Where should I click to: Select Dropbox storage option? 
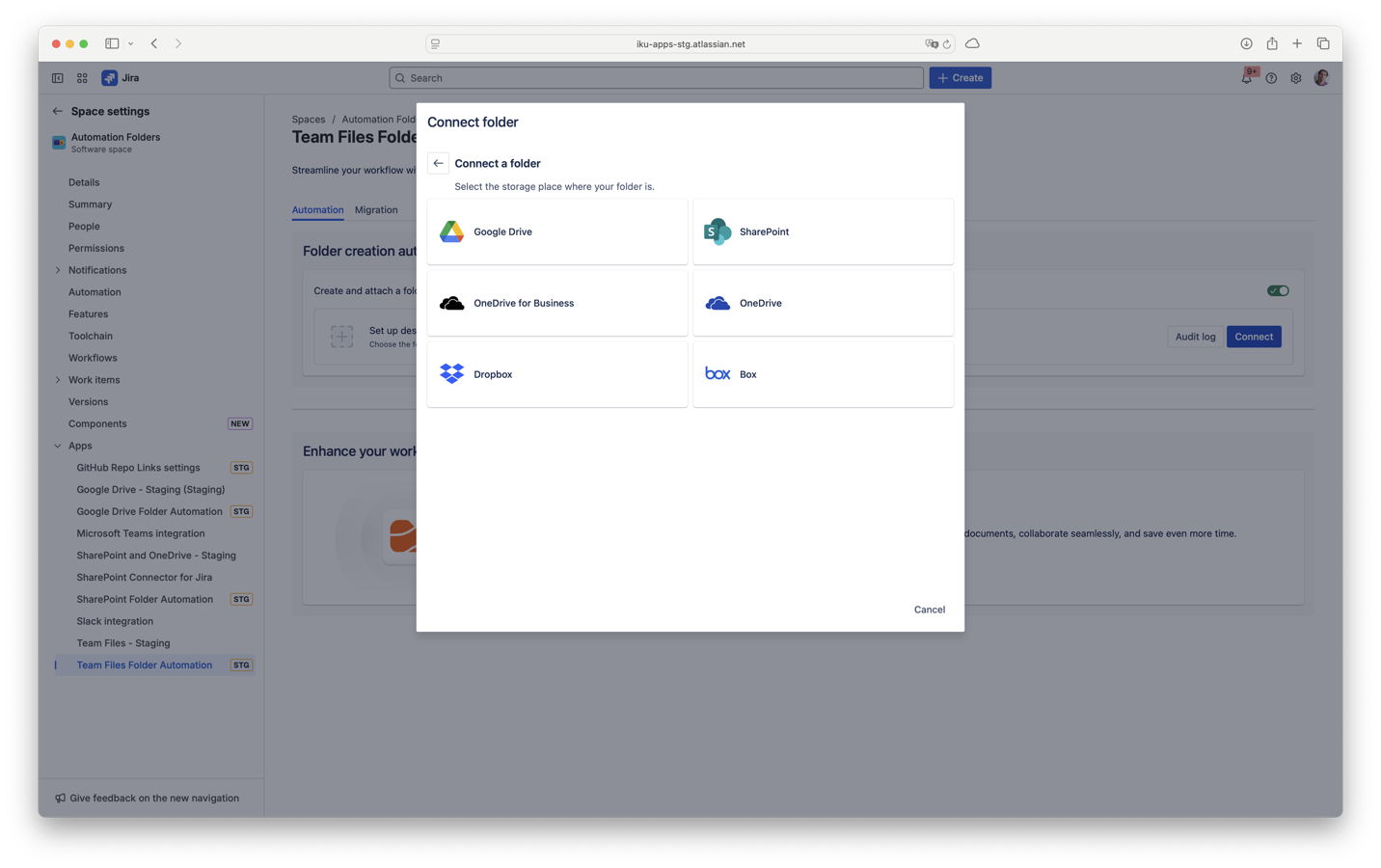pyautogui.click(x=556, y=373)
